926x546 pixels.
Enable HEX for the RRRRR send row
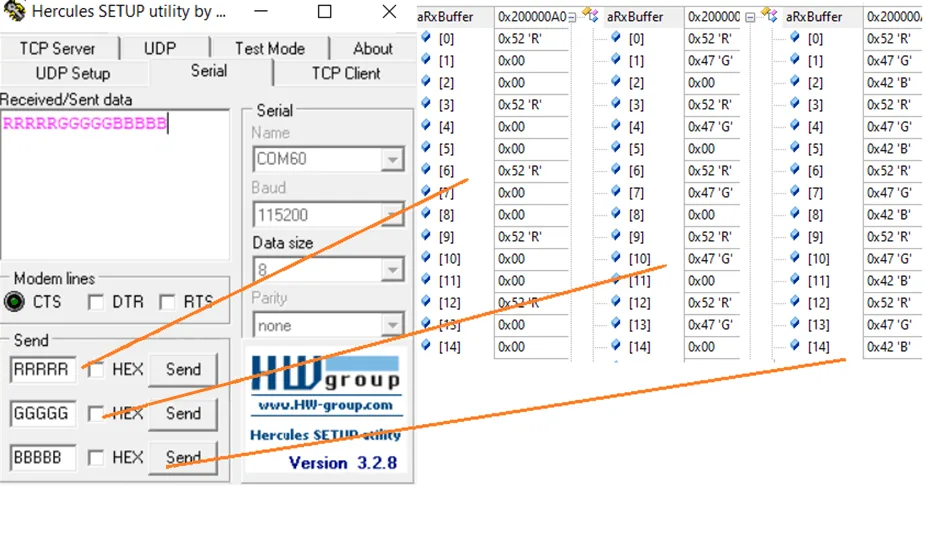(x=96, y=370)
